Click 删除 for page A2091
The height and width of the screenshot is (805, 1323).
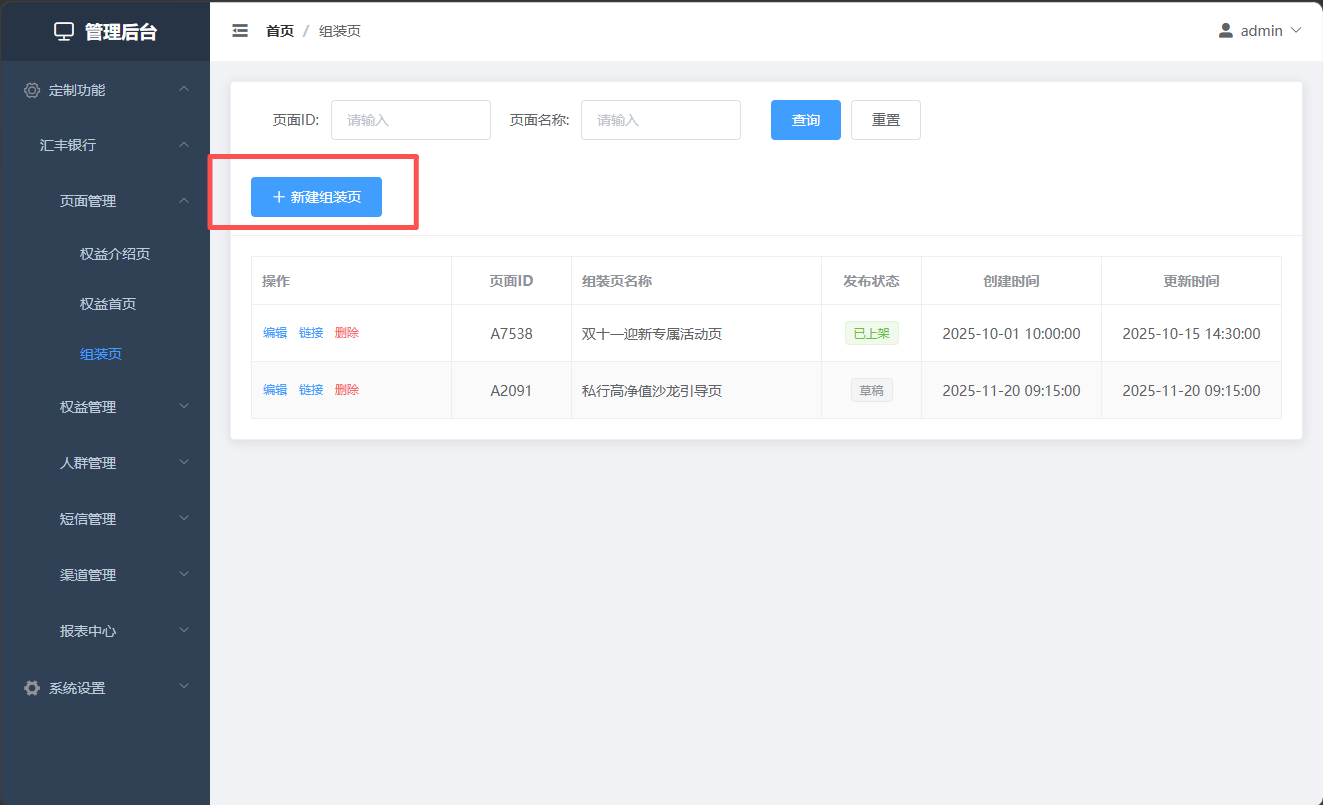tap(347, 390)
